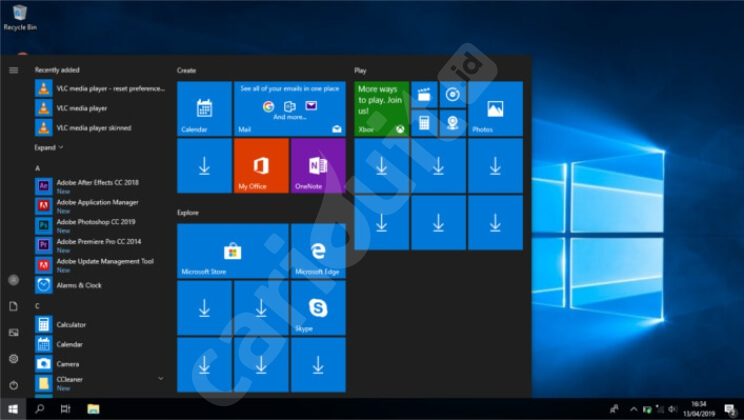Screen dimensions: 744x420
Task: Launch Adobe Premiere Pro CC 2014
Action: click(100, 245)
